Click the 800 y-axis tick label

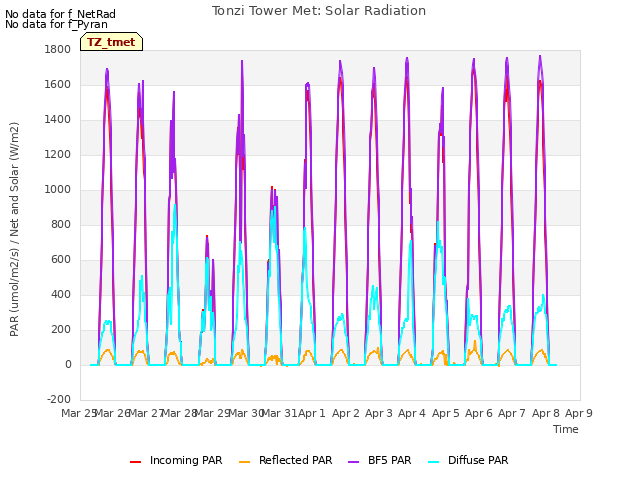click(61, 224)
